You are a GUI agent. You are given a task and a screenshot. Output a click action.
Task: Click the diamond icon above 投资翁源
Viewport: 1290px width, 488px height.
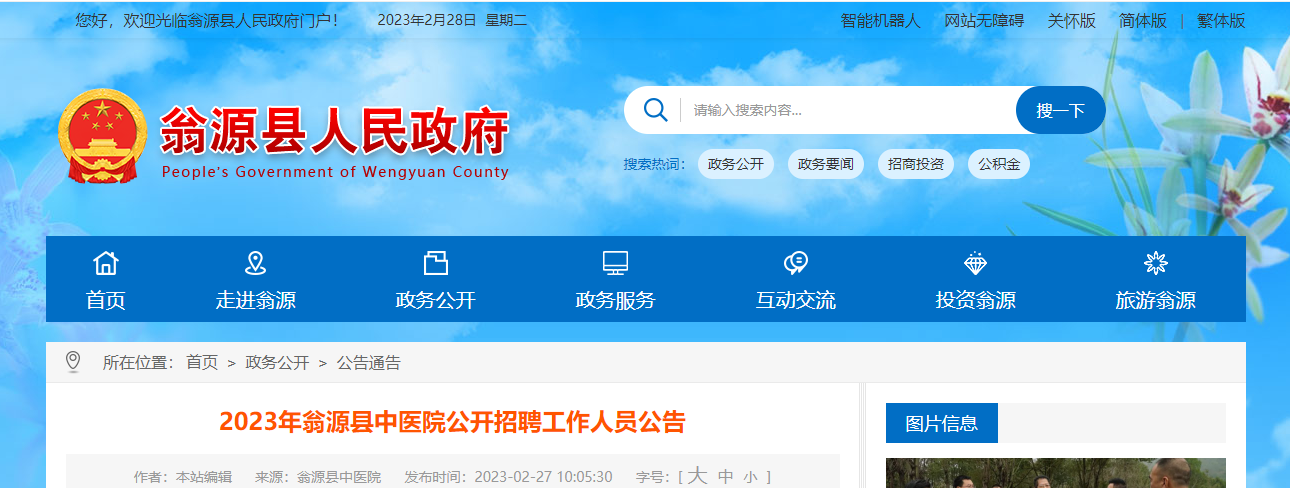[976, 263]
